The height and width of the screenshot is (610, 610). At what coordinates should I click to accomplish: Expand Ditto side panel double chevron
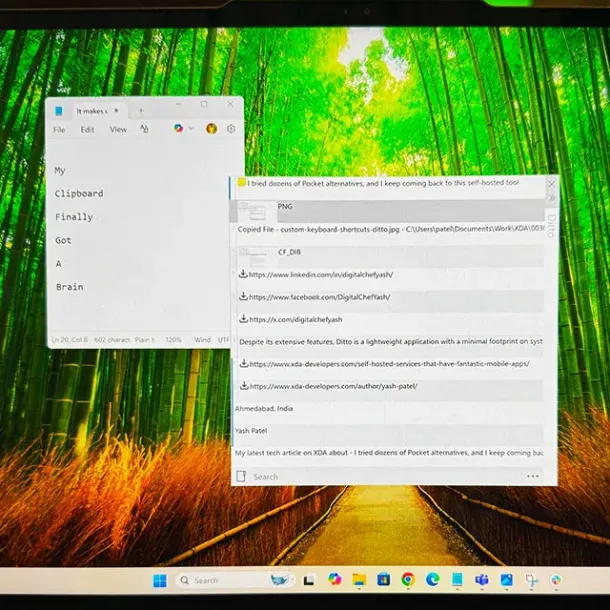click(x=552, y=198)
